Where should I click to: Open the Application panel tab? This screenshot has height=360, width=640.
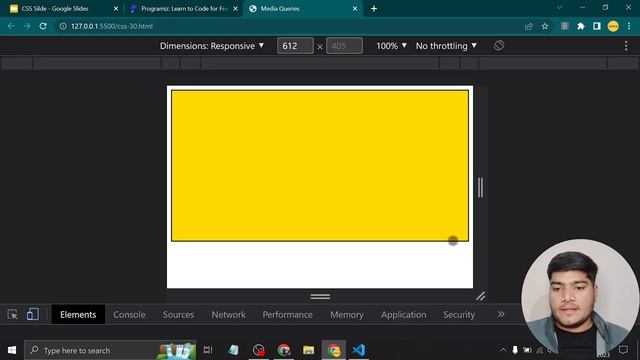[x=403, y=315]
